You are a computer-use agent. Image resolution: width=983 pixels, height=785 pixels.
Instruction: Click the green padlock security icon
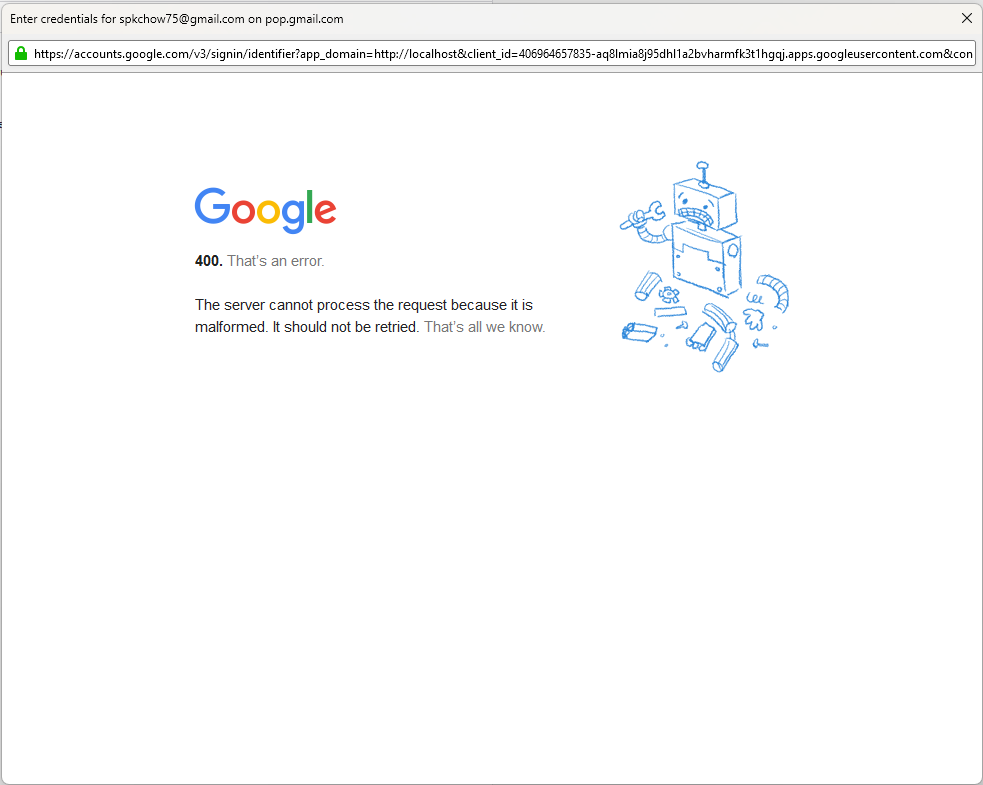click(21, 53)
